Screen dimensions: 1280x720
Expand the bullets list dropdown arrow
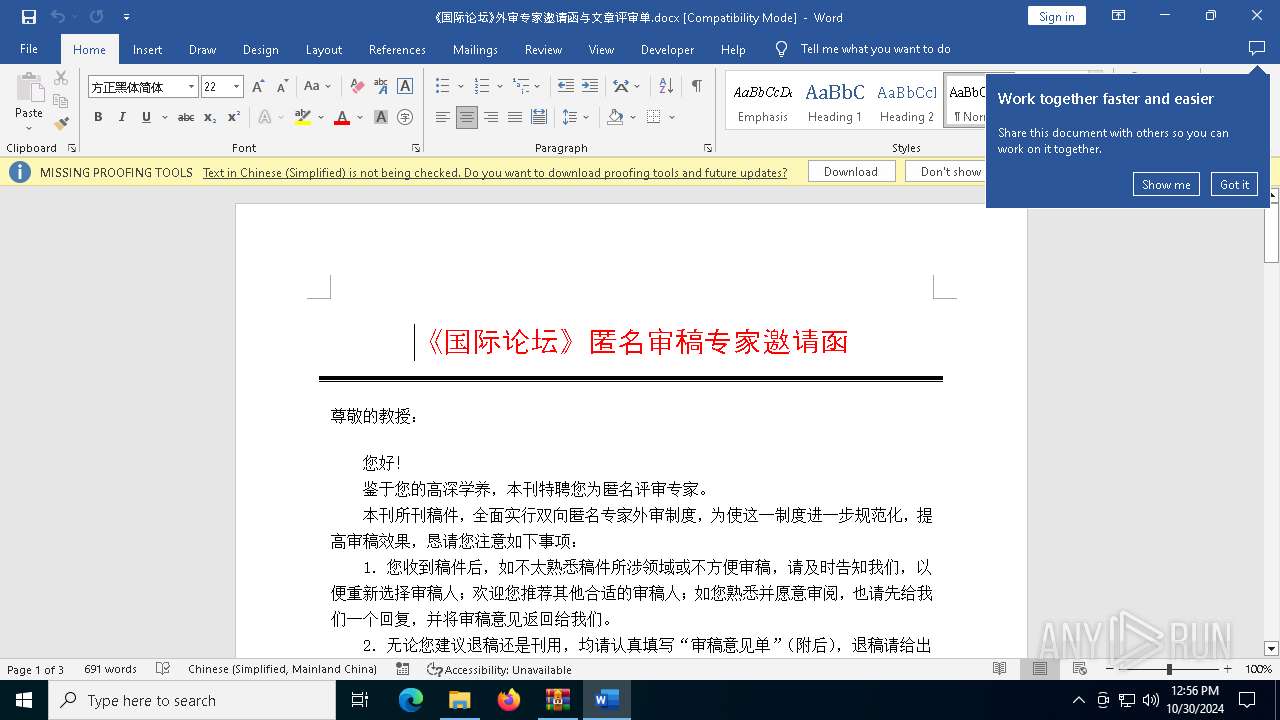point(461,87)
